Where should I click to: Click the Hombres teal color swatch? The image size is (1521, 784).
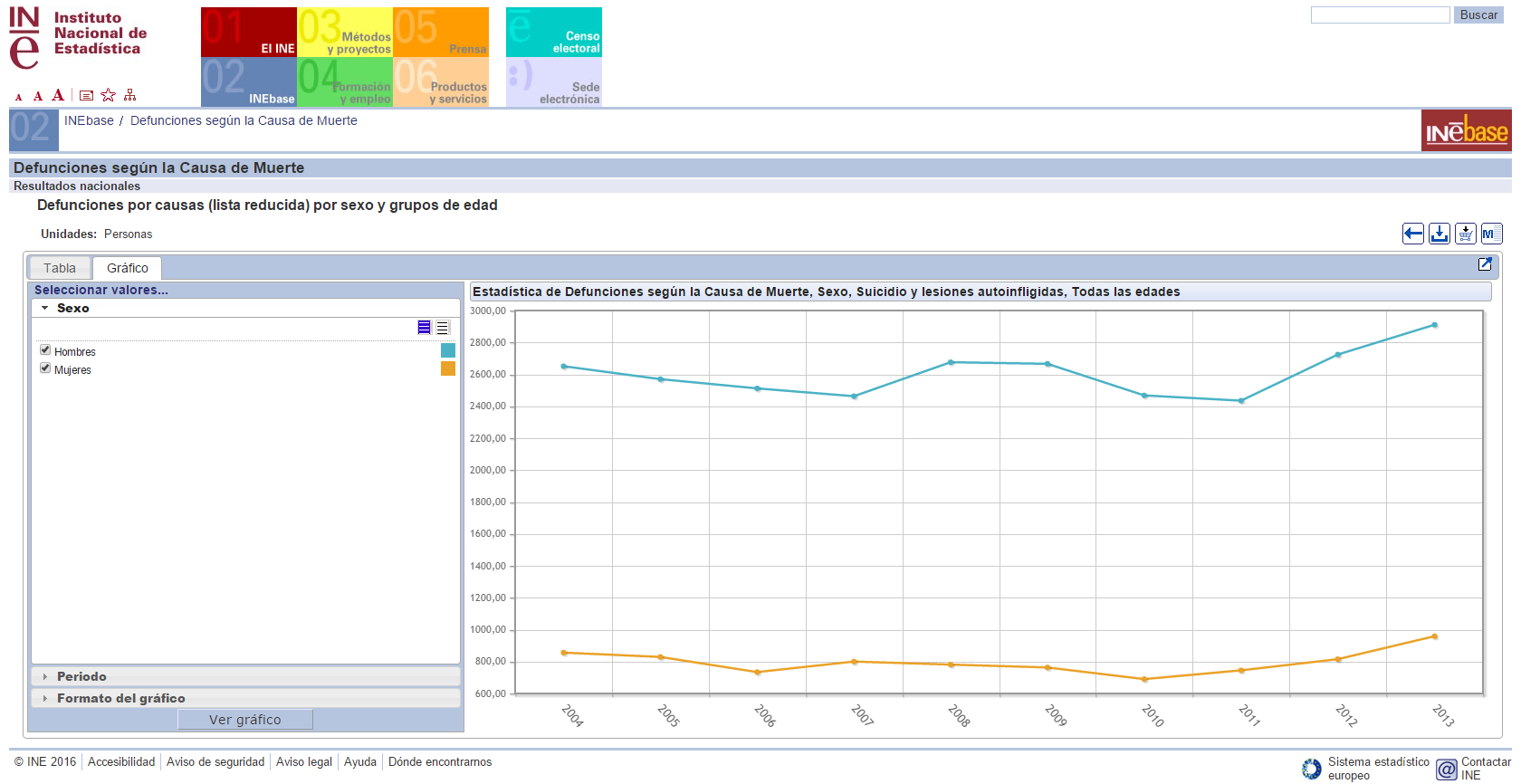[448, 350]
